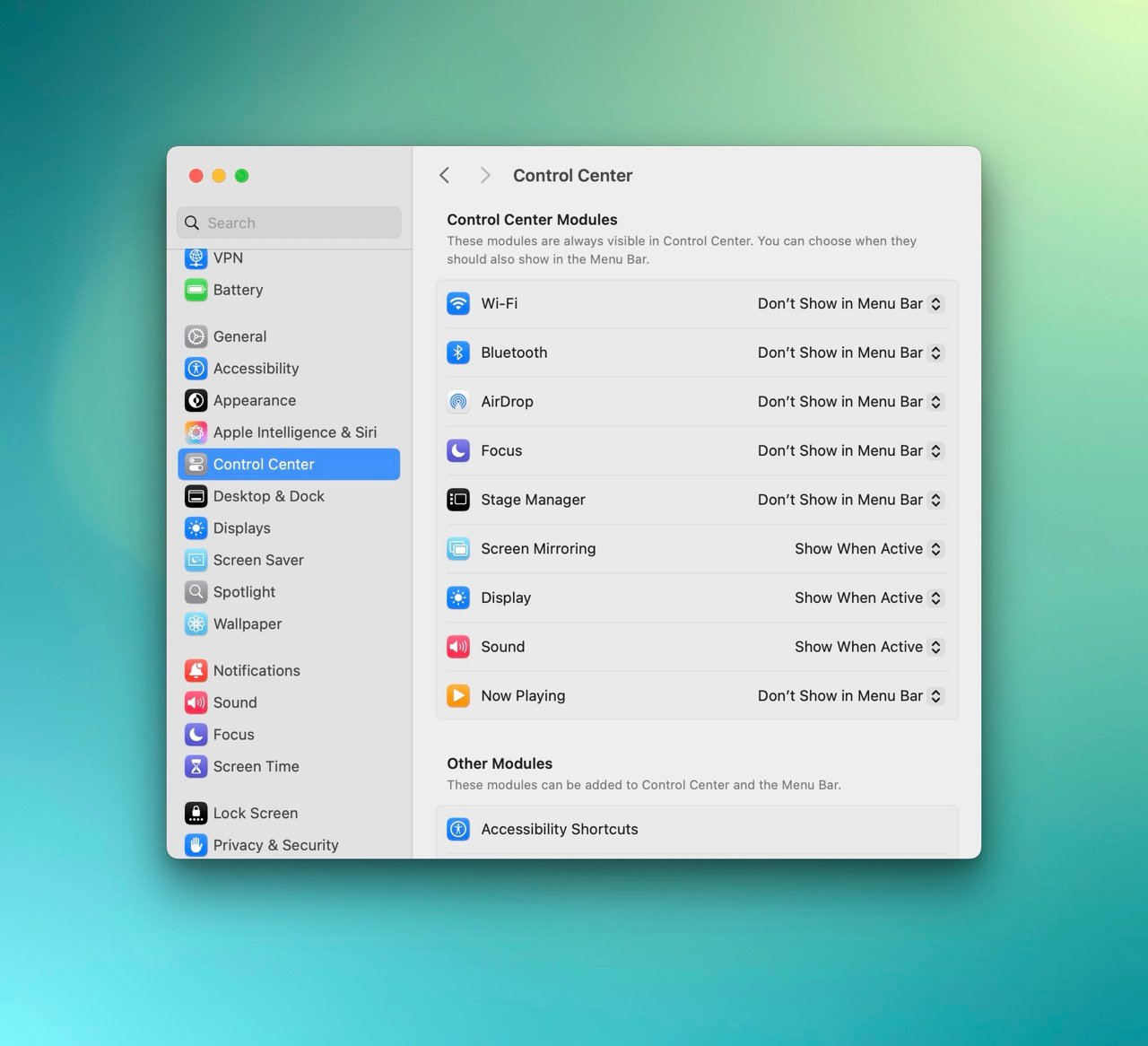
Task: Click the Privacy & Security hand icon
Action: 196,845
